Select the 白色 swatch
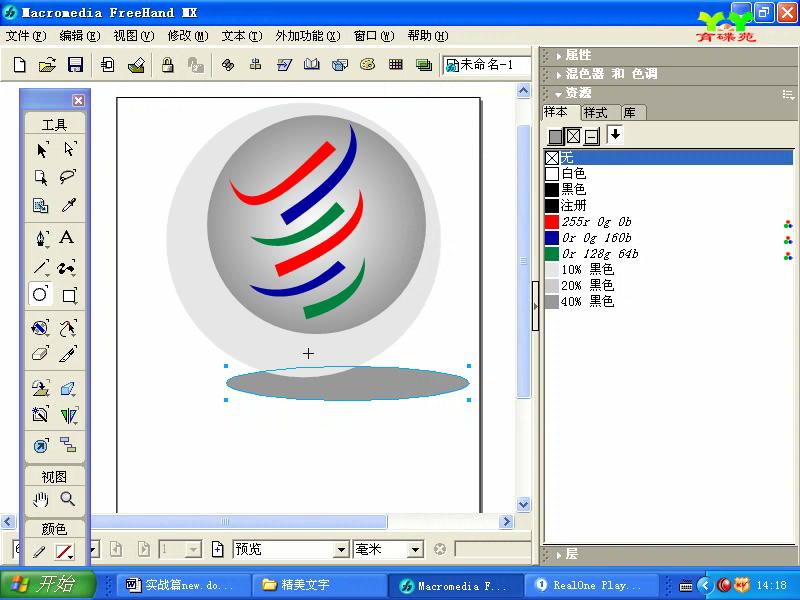The height and width of the screenshot is (600, 800). tap(669, 173)
